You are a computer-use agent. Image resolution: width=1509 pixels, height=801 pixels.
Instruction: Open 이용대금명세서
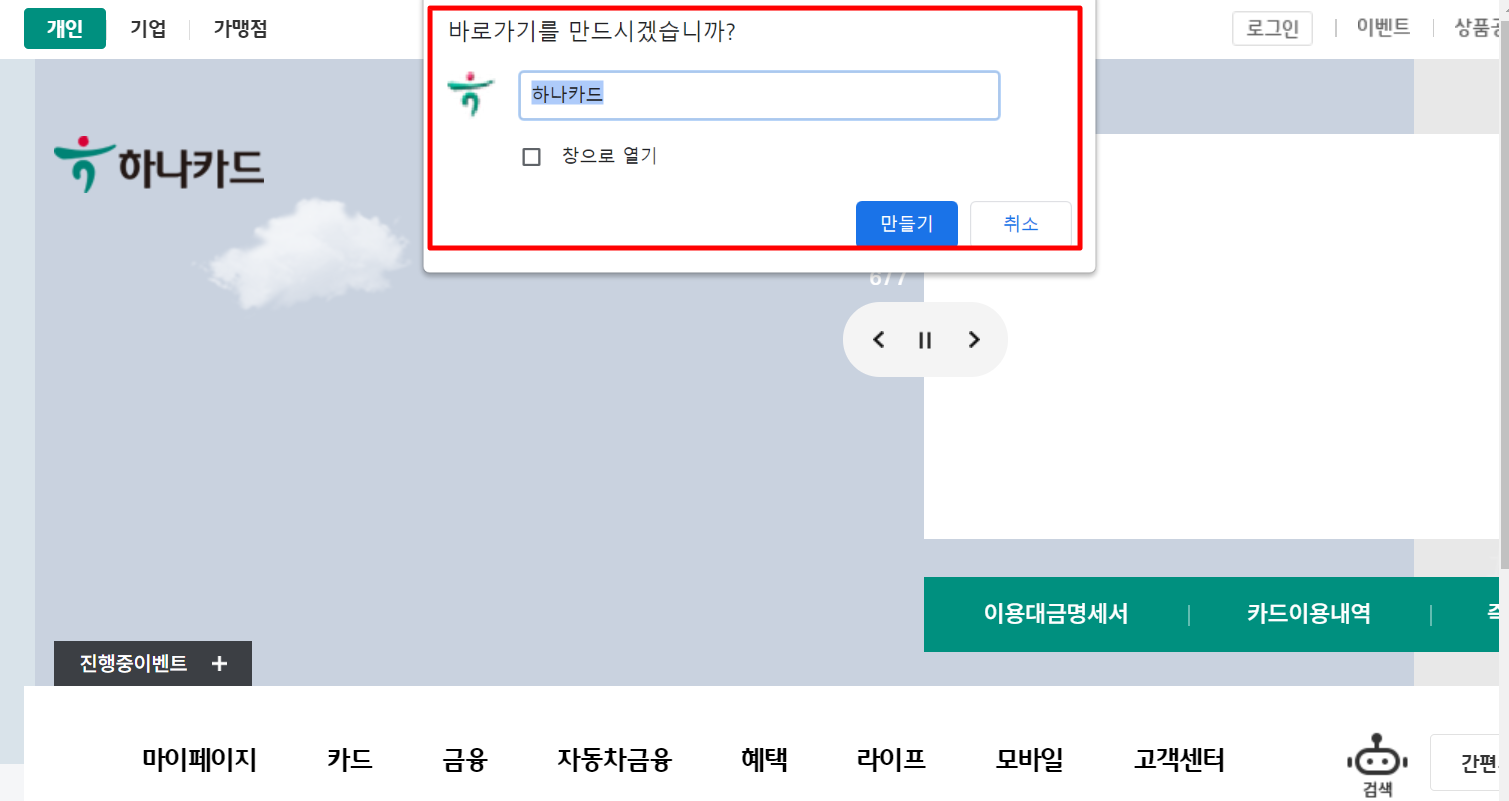coord(1056,614)
